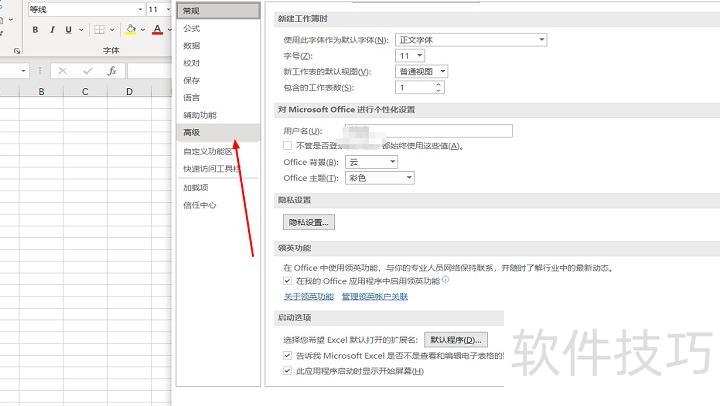Toggle the 启用领英功能 checkbox
This screenshot has width=720, height=406.
pos(287,281)
